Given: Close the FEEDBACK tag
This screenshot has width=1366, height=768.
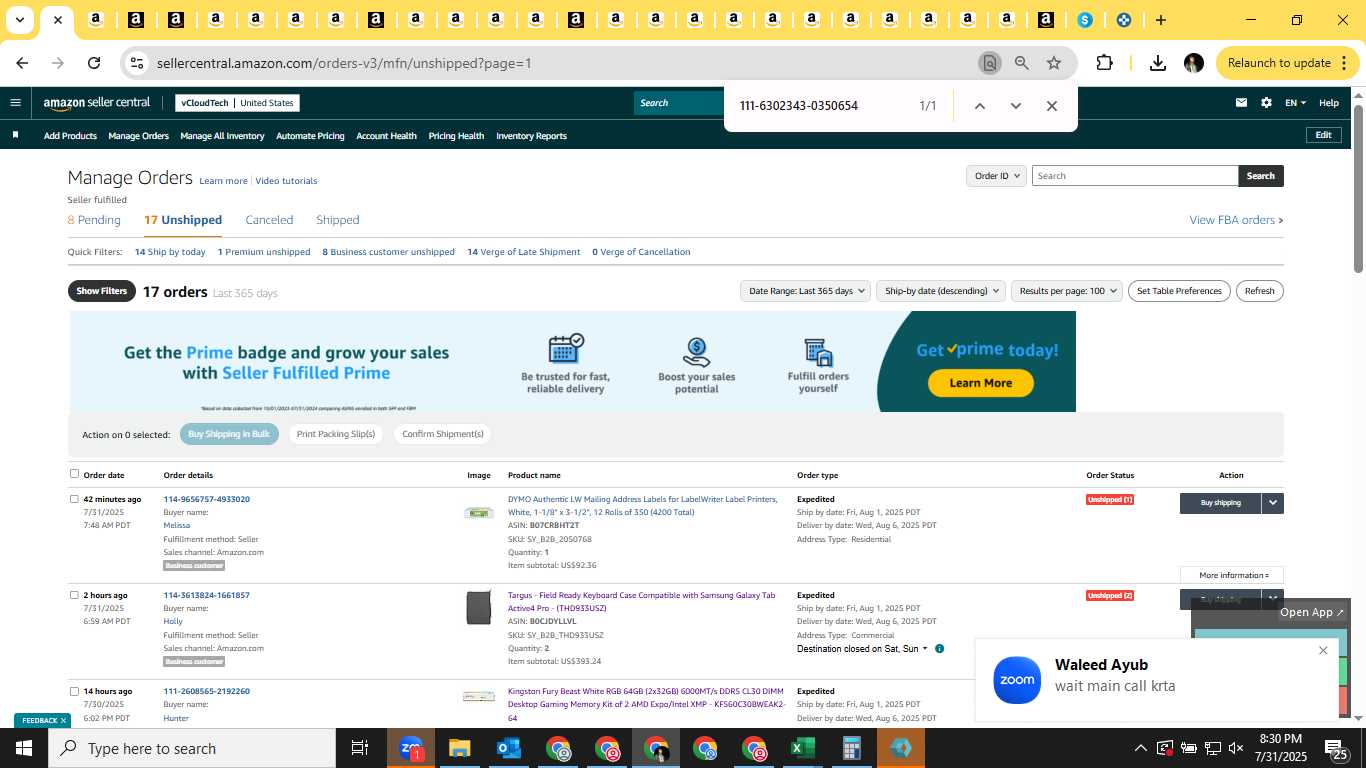Looking at the screenshot, I should (x=63, y=720).
